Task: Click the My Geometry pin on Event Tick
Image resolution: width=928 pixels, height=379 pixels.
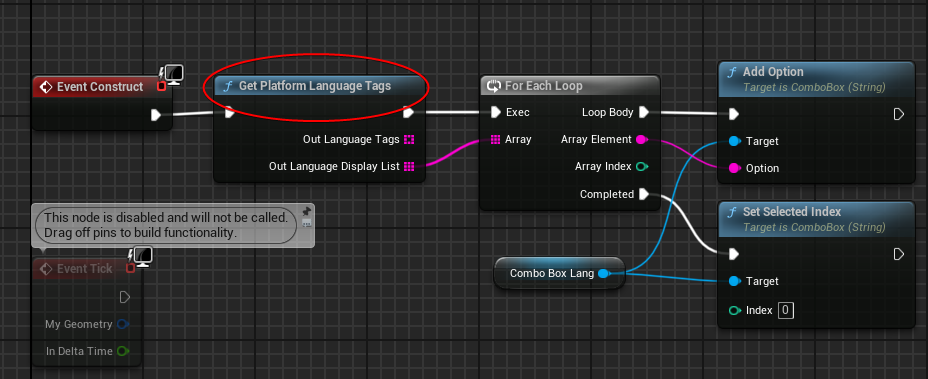Action: 123,324
